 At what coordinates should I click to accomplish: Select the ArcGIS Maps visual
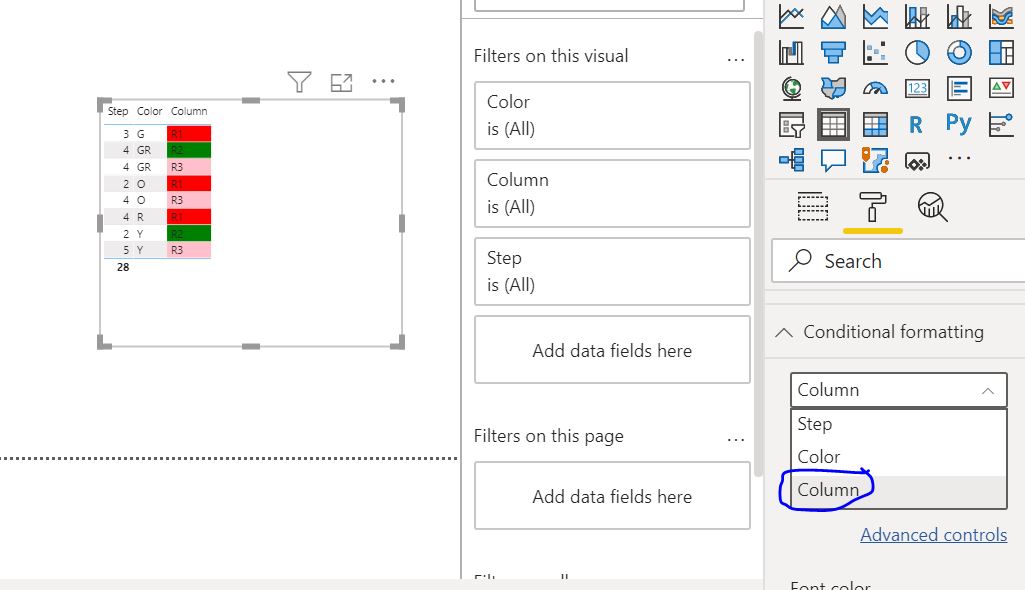pyautogui.click(x=875, y=160)
